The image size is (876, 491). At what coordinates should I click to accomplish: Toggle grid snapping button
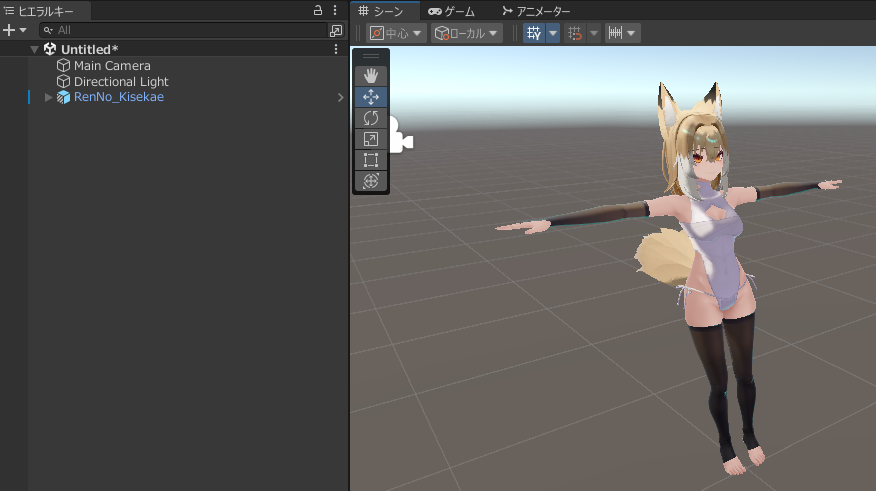575,33
